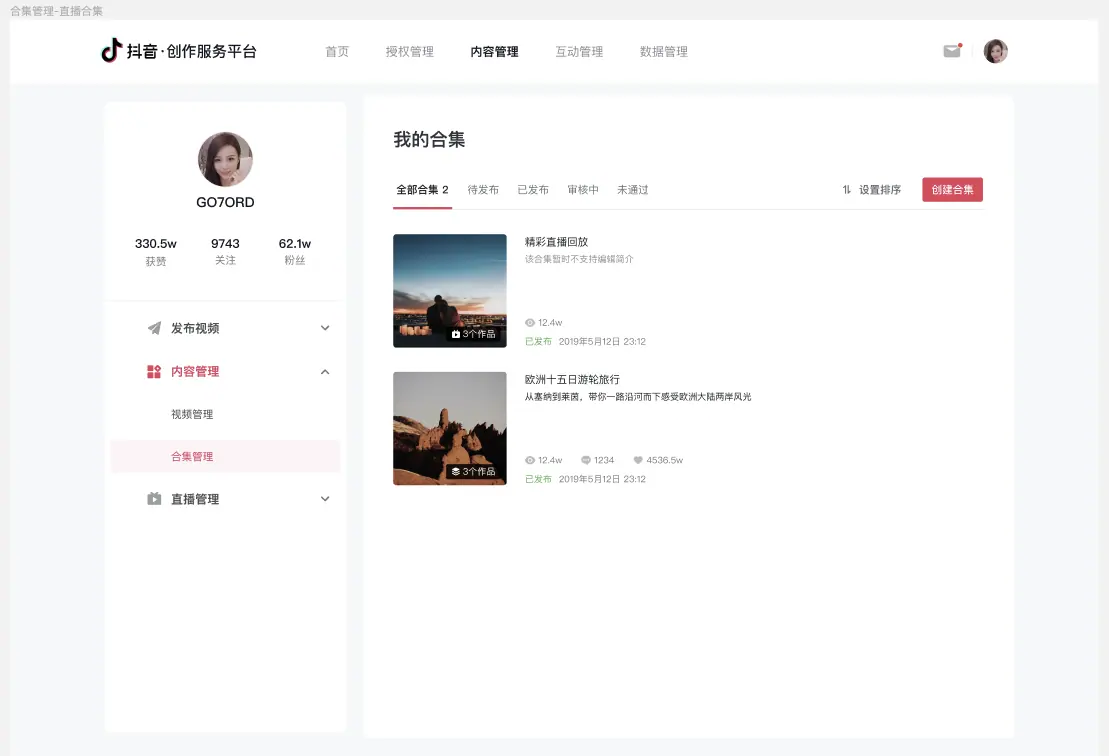Expand the 直播管理 chevron
Screen dimensions: 1109x756
[325, 499]
